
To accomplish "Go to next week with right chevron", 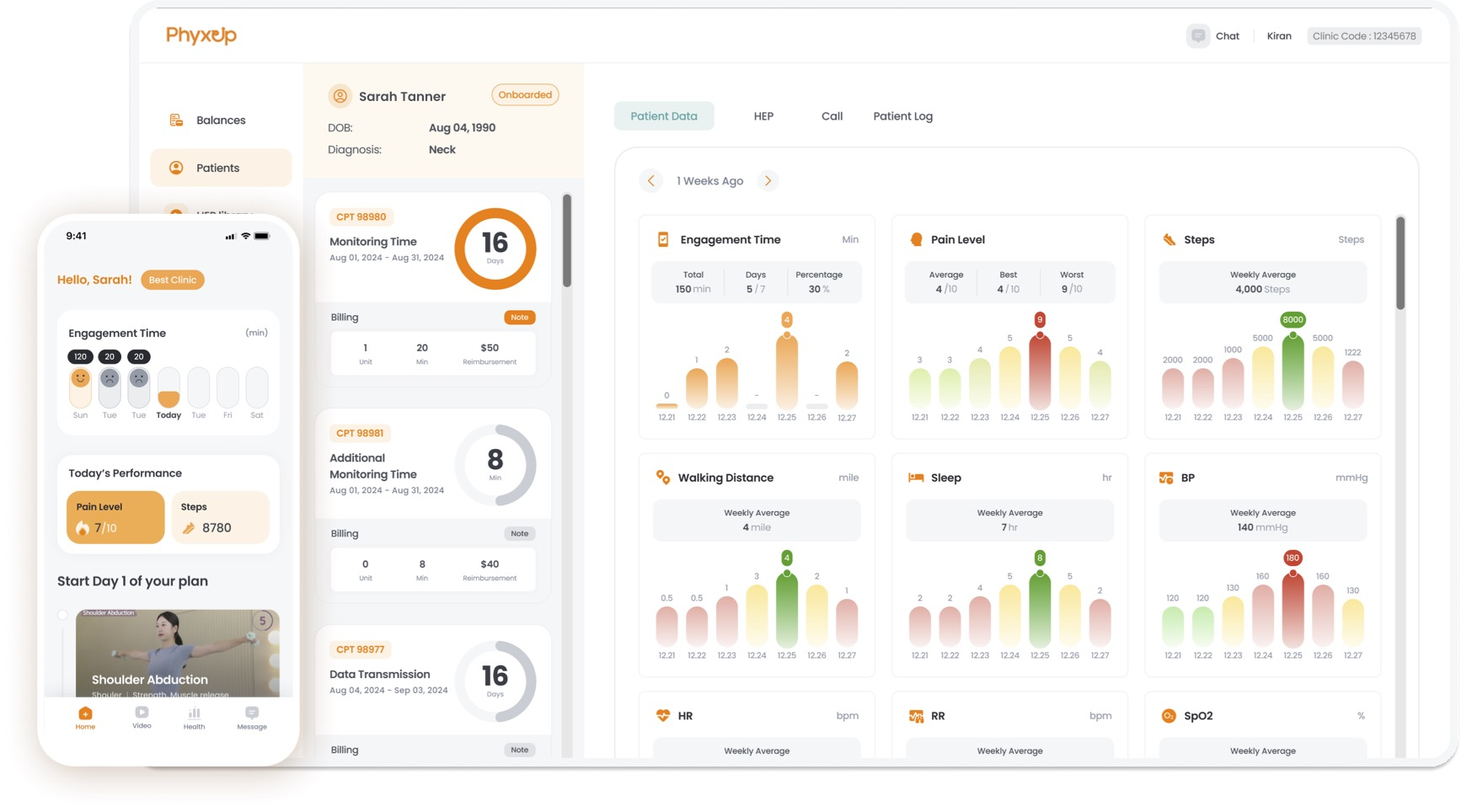I will pos(768,181).
